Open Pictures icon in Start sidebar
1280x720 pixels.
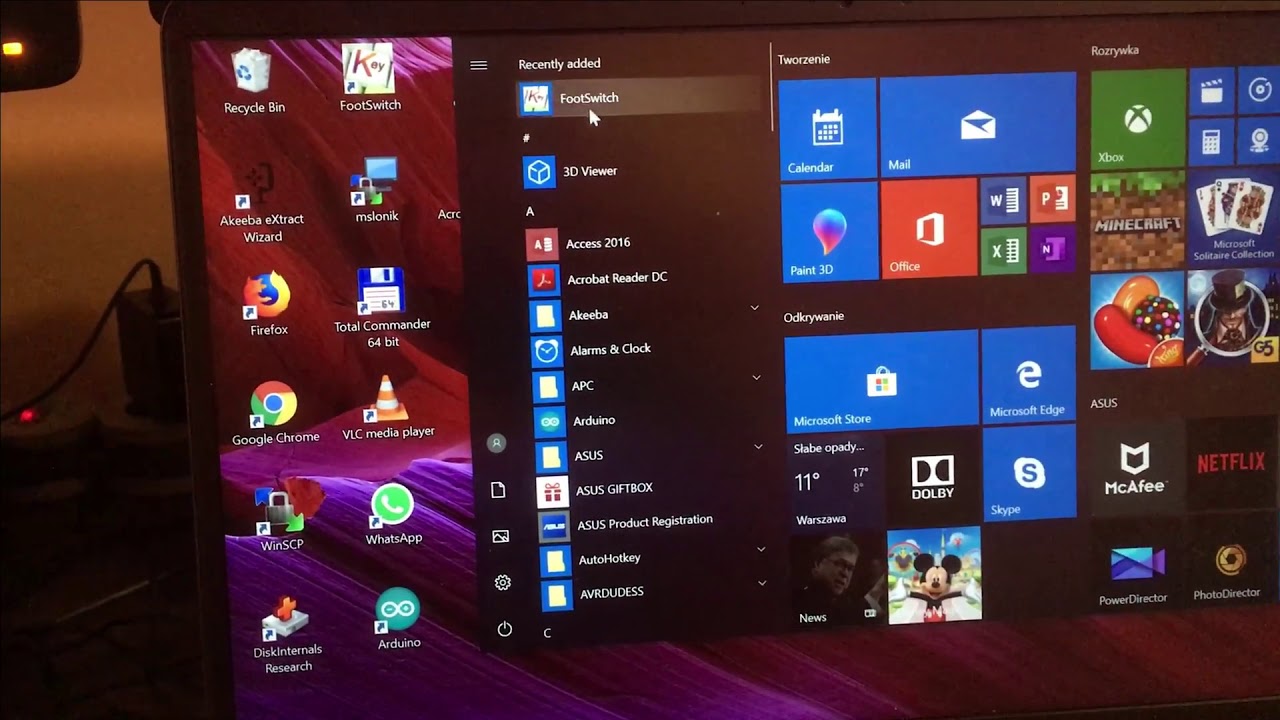(x=500, y=537)
